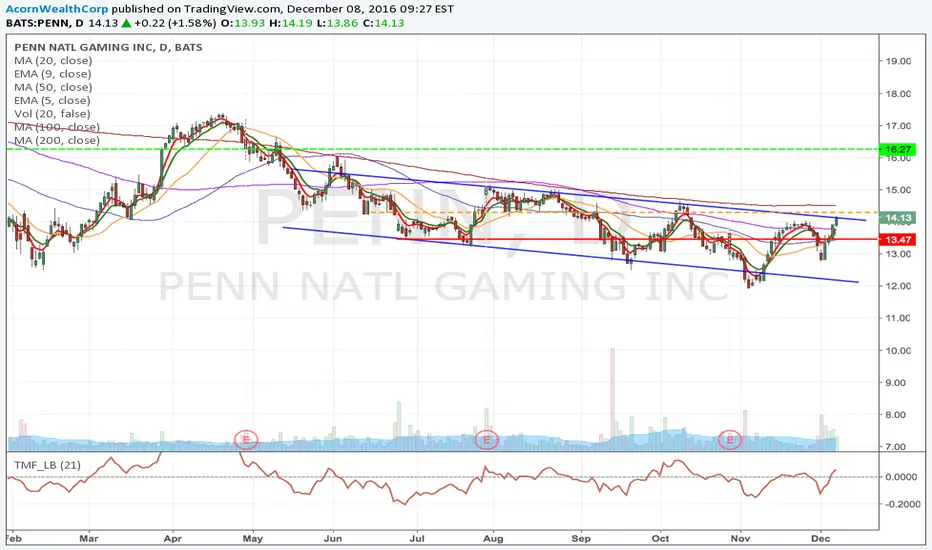Click the TMF_LB (21) indicator label

[47, 465]
